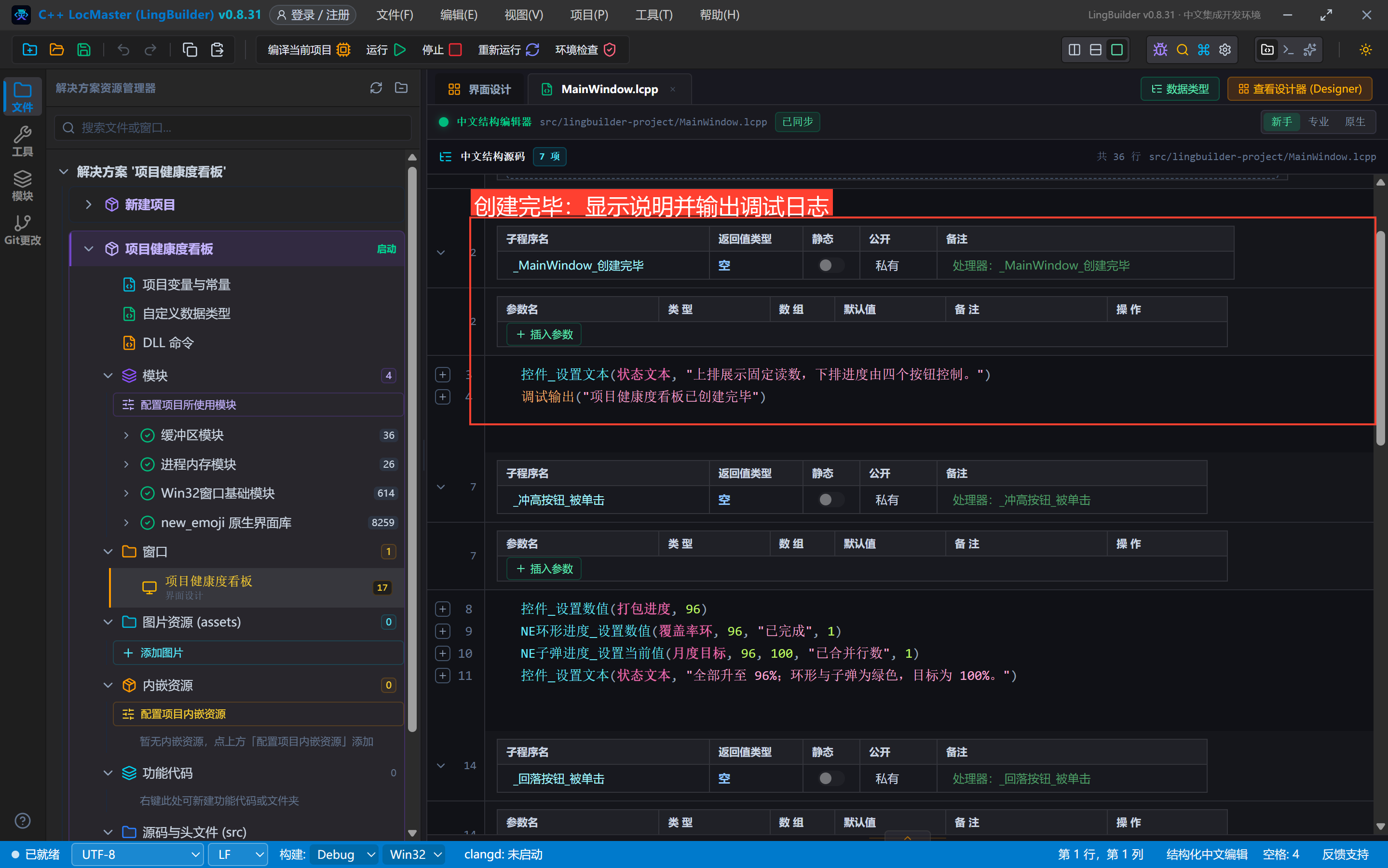
Task: Click the help question mark icon
Action: [22, 820]
